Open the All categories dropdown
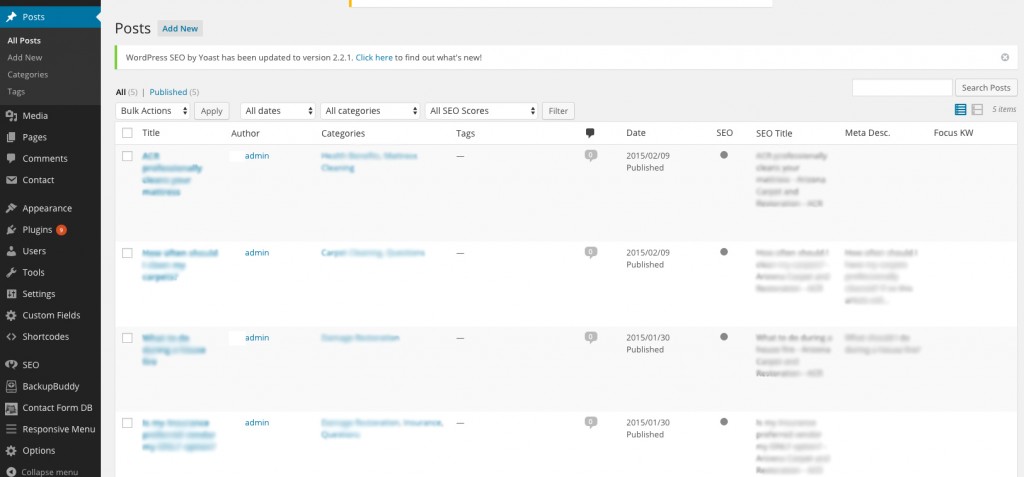The width and height of the screenshot is (1024, 477). [370, 111]
